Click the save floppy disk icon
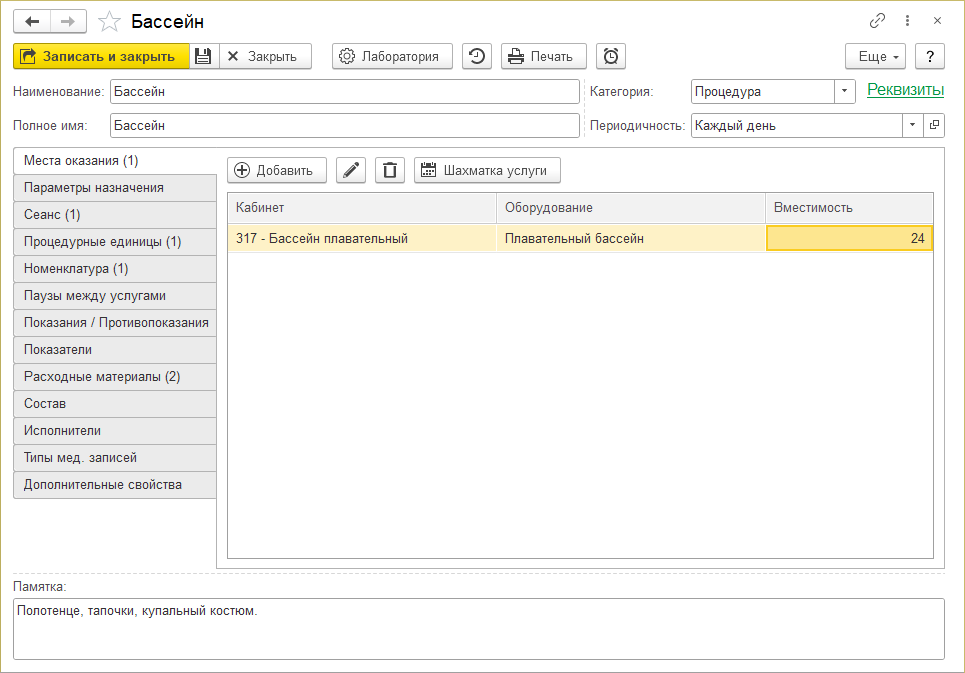This screenshot has height=673, width=965. (203, 56)
